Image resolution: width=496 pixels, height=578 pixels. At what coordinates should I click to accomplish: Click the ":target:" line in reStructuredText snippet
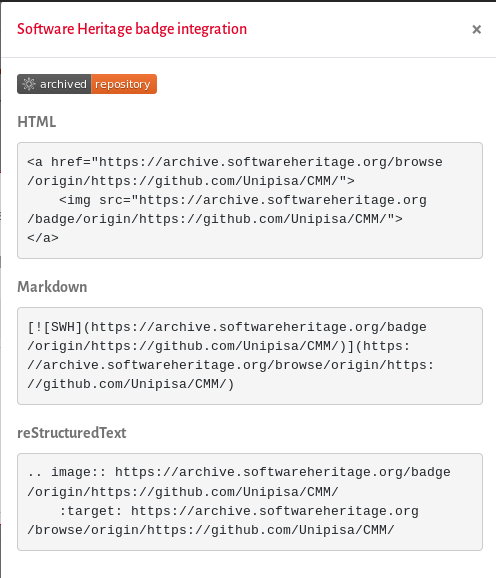[x=239, y=511]
